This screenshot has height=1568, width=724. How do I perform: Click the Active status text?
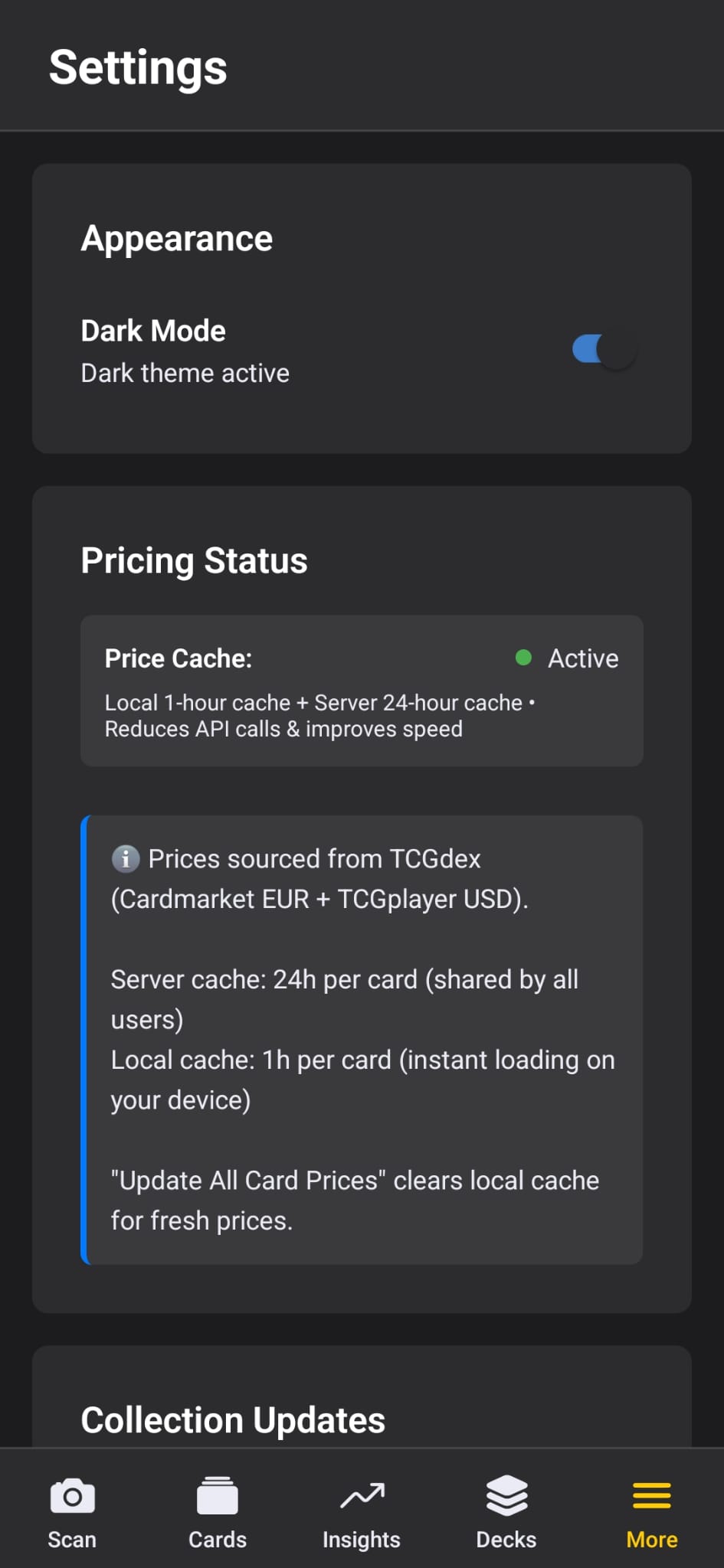tap(583, 658)
